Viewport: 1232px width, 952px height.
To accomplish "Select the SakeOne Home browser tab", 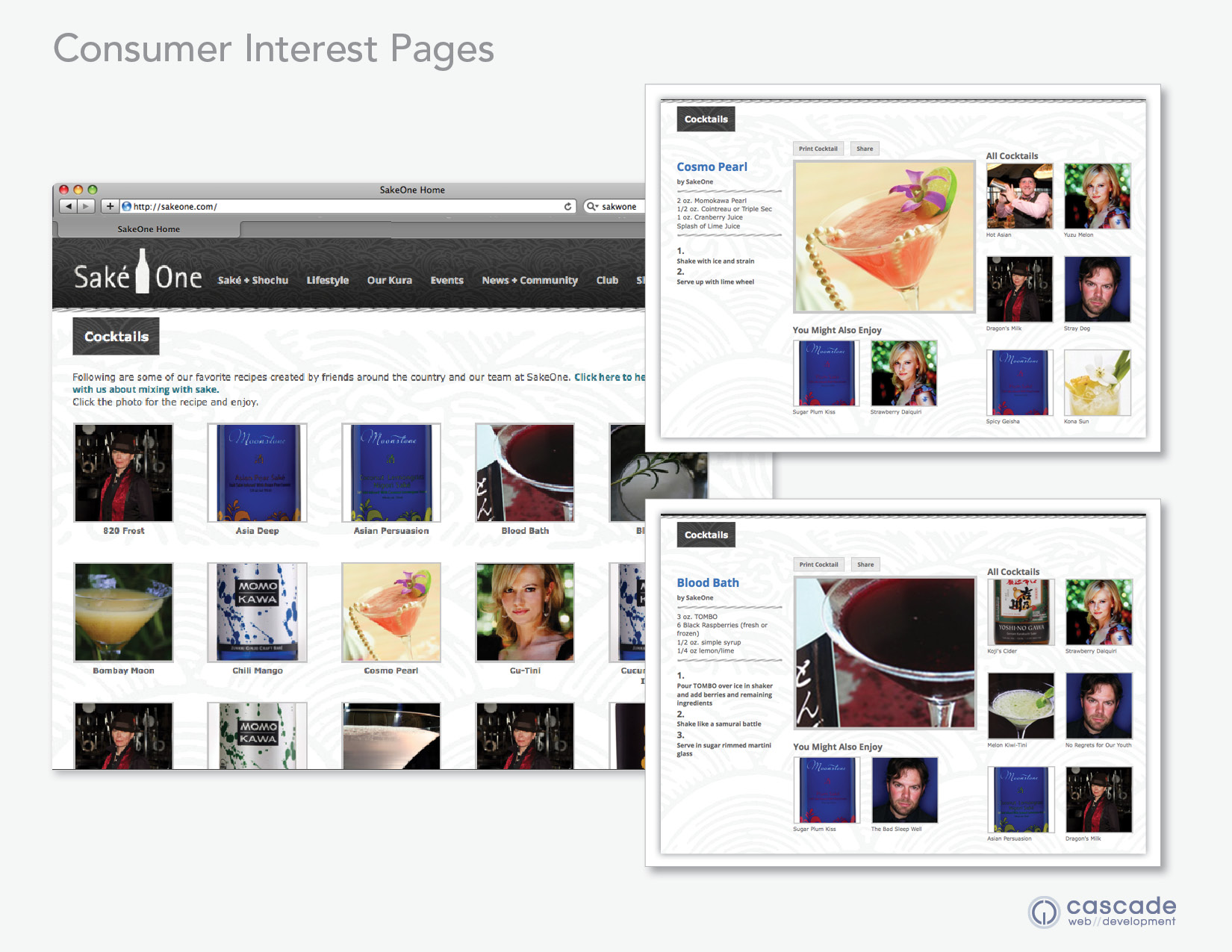I will [149, 229].
